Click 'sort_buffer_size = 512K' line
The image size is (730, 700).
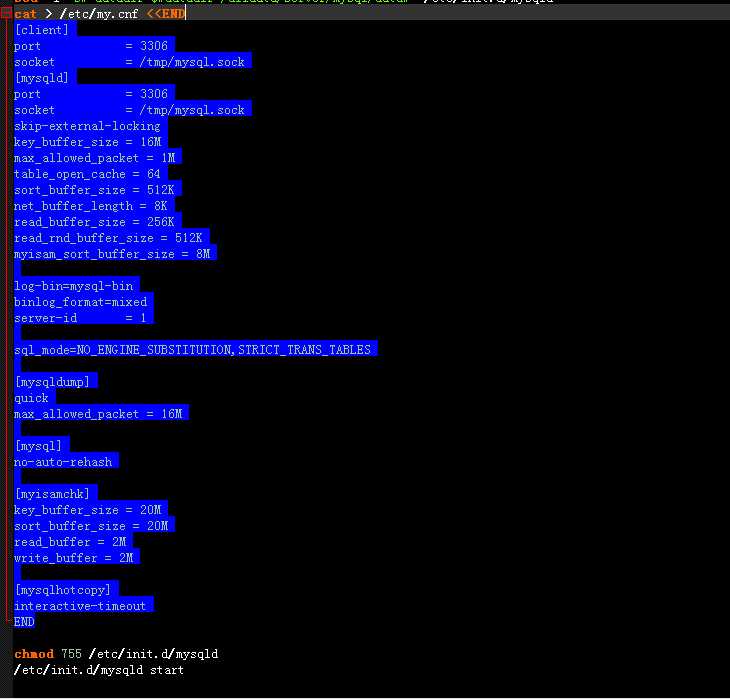(94, 190)
